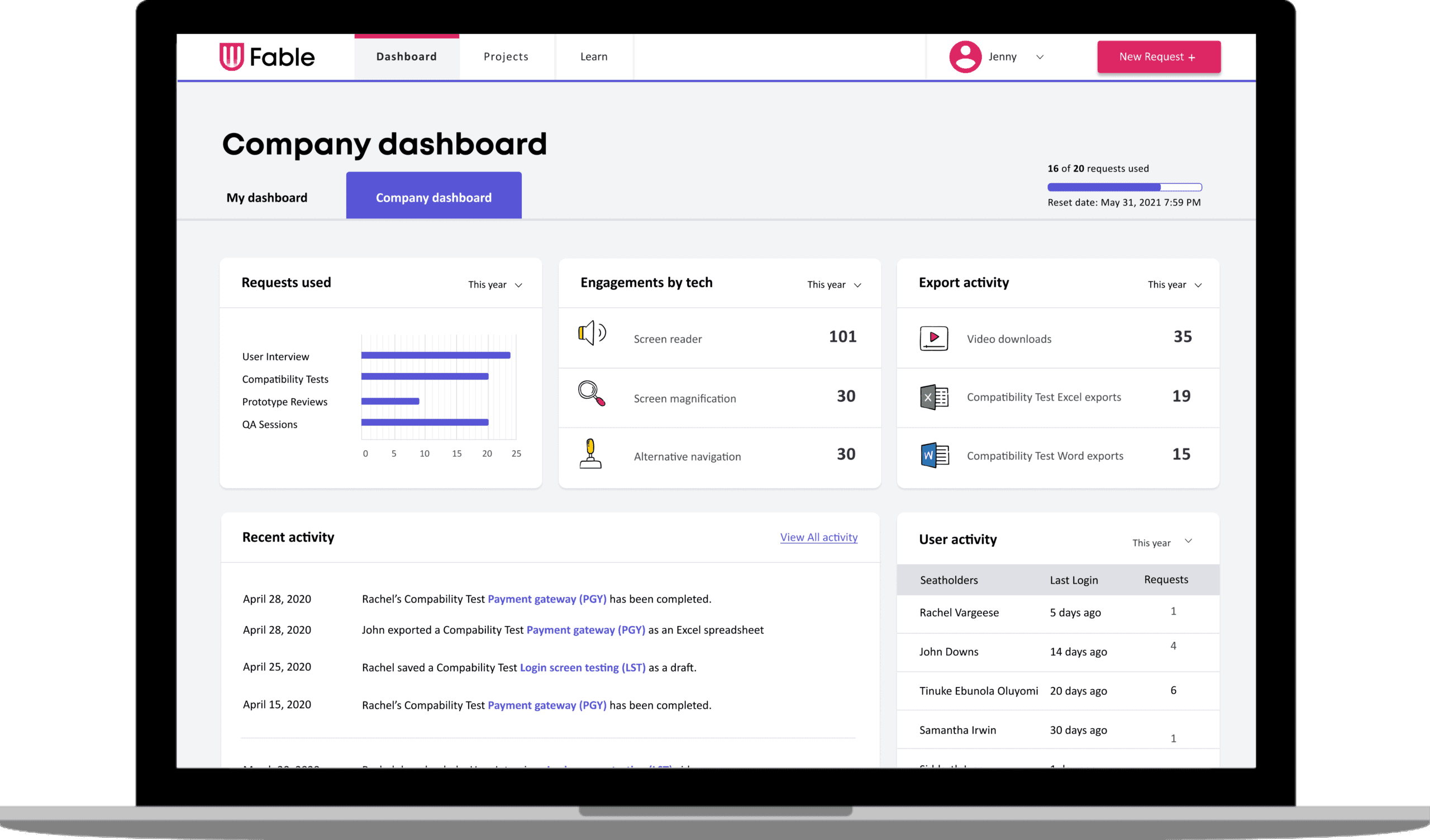Expand the Jenny user menu chevron
The image size is (1430, 840).
click(1040, 57)
